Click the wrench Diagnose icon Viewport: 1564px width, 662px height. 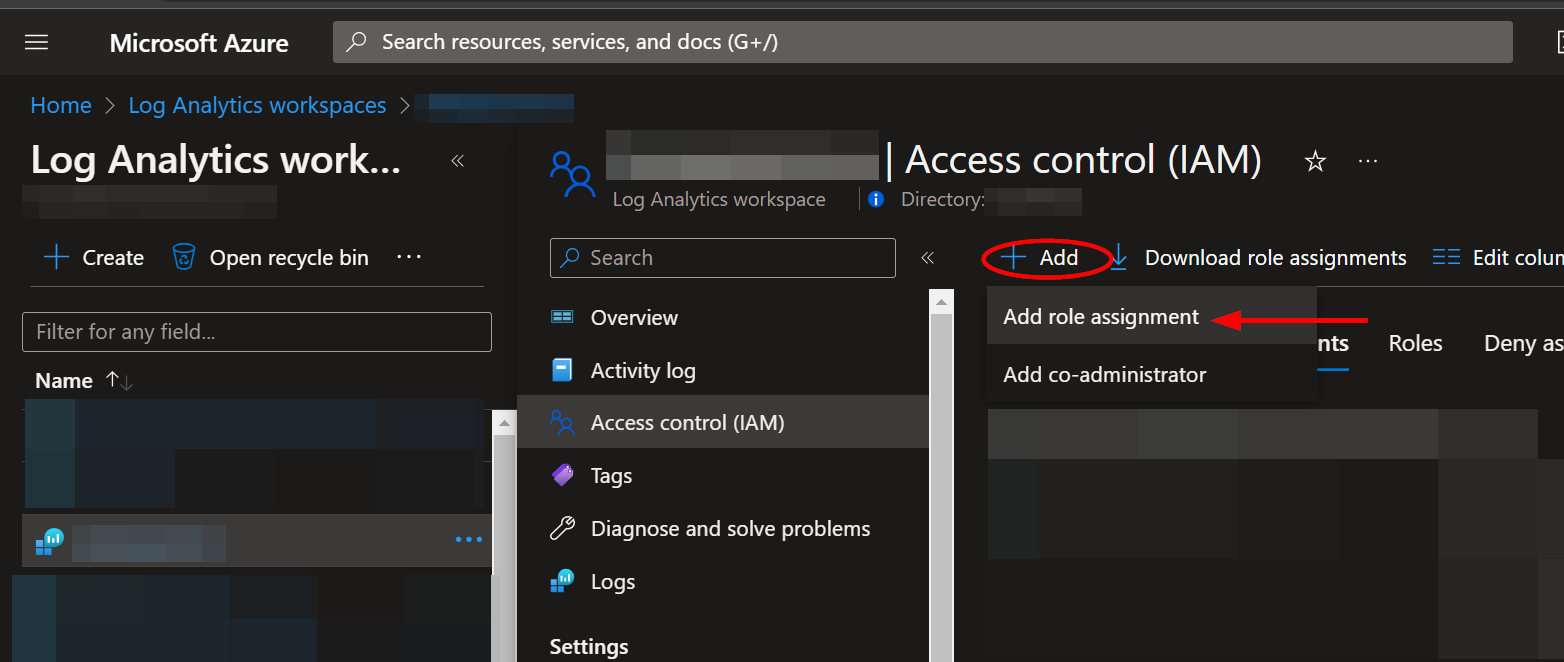(563, 528)
